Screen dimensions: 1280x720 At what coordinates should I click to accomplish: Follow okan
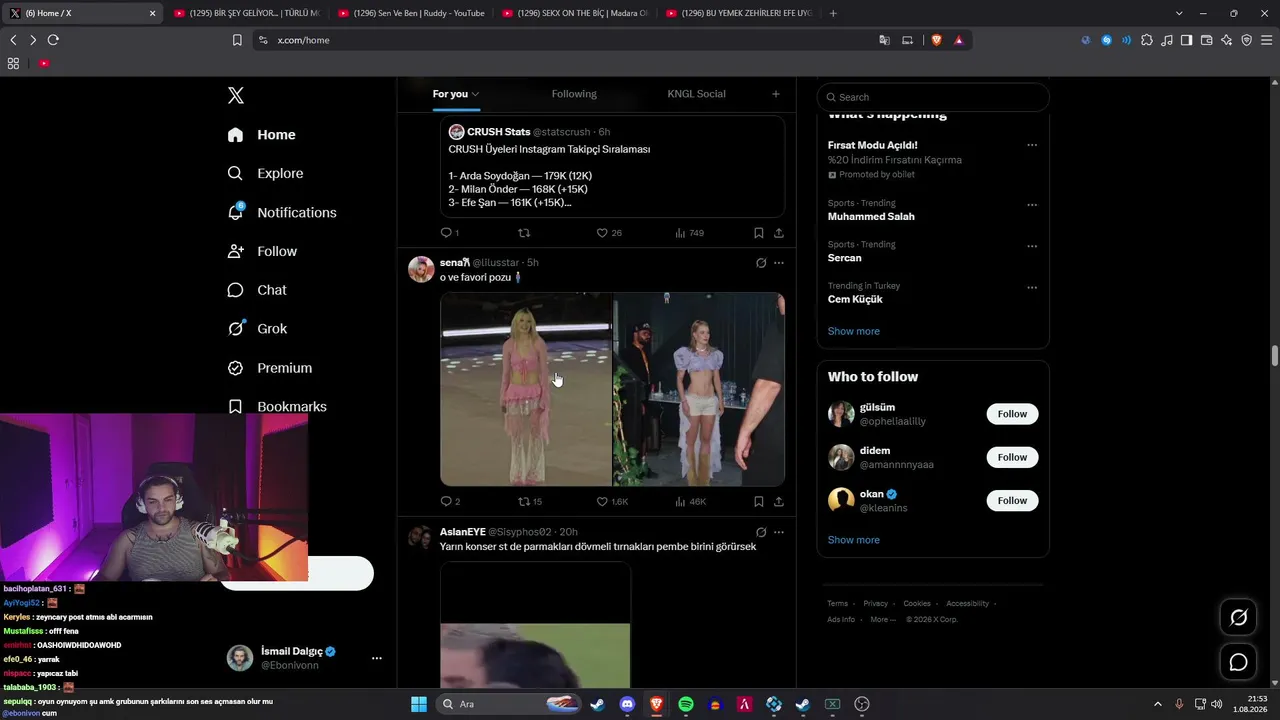pos(1012,500)
